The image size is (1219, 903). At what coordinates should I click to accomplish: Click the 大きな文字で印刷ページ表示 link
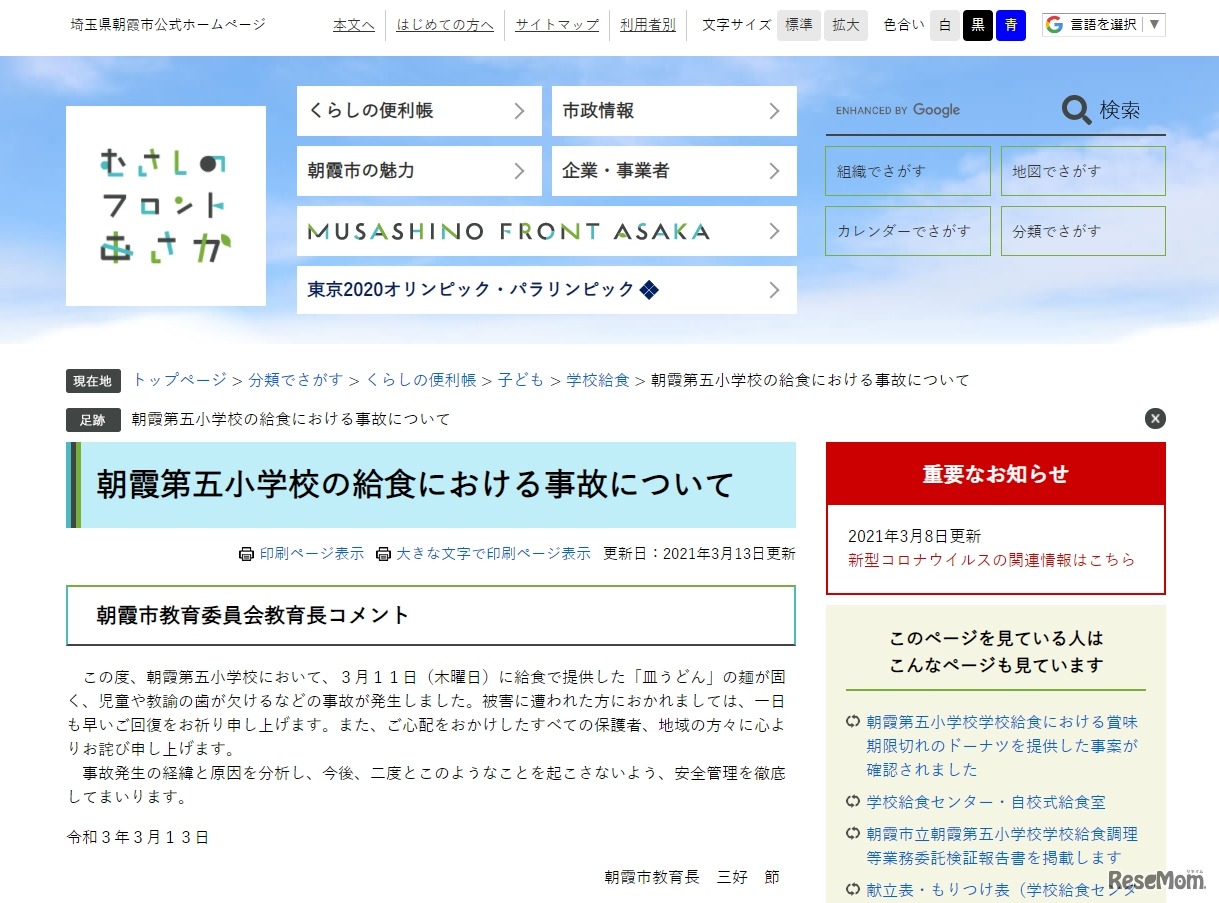click(493, 554)
